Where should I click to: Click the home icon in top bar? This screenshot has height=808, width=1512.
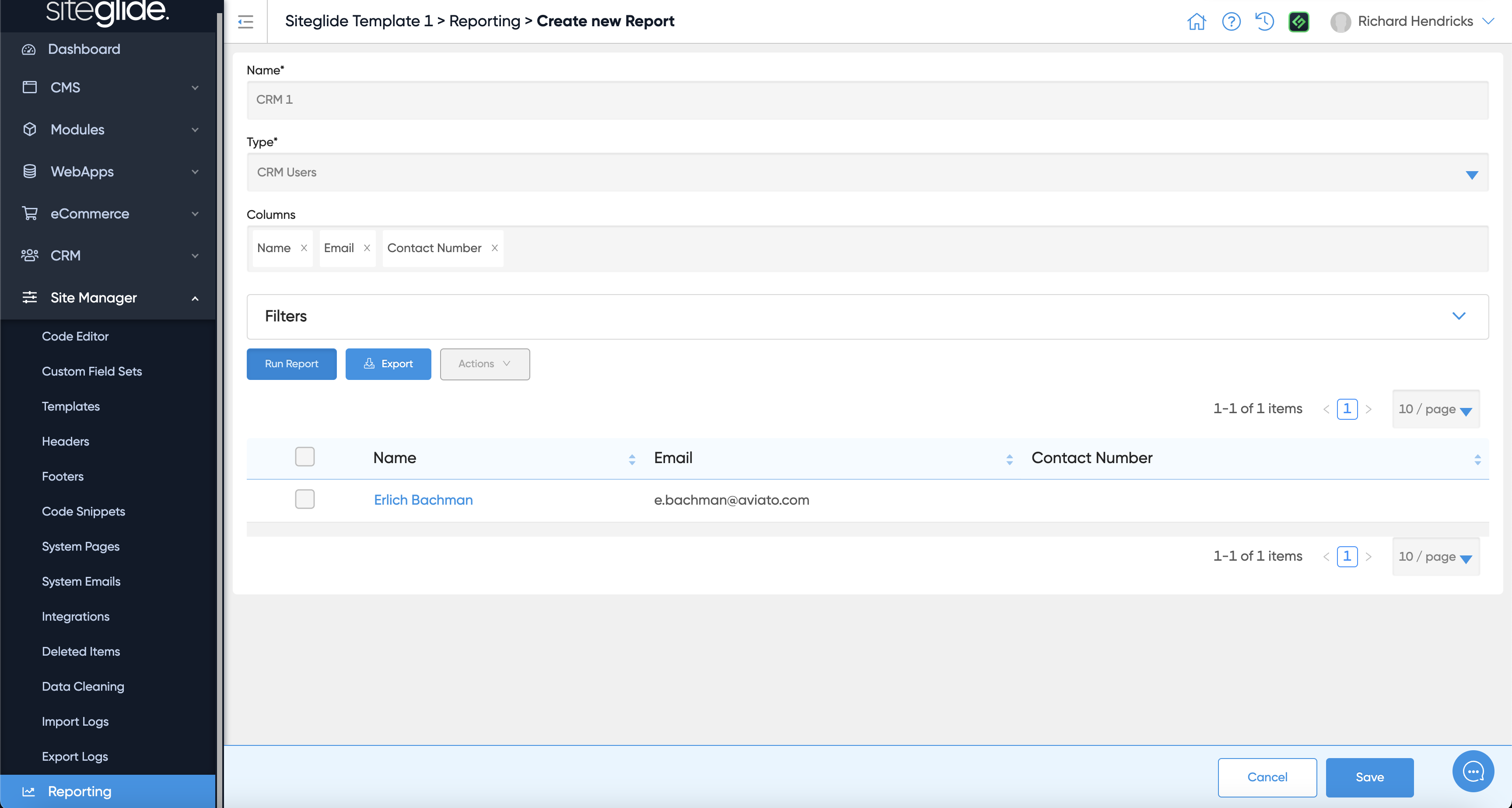coord(1196,22)
